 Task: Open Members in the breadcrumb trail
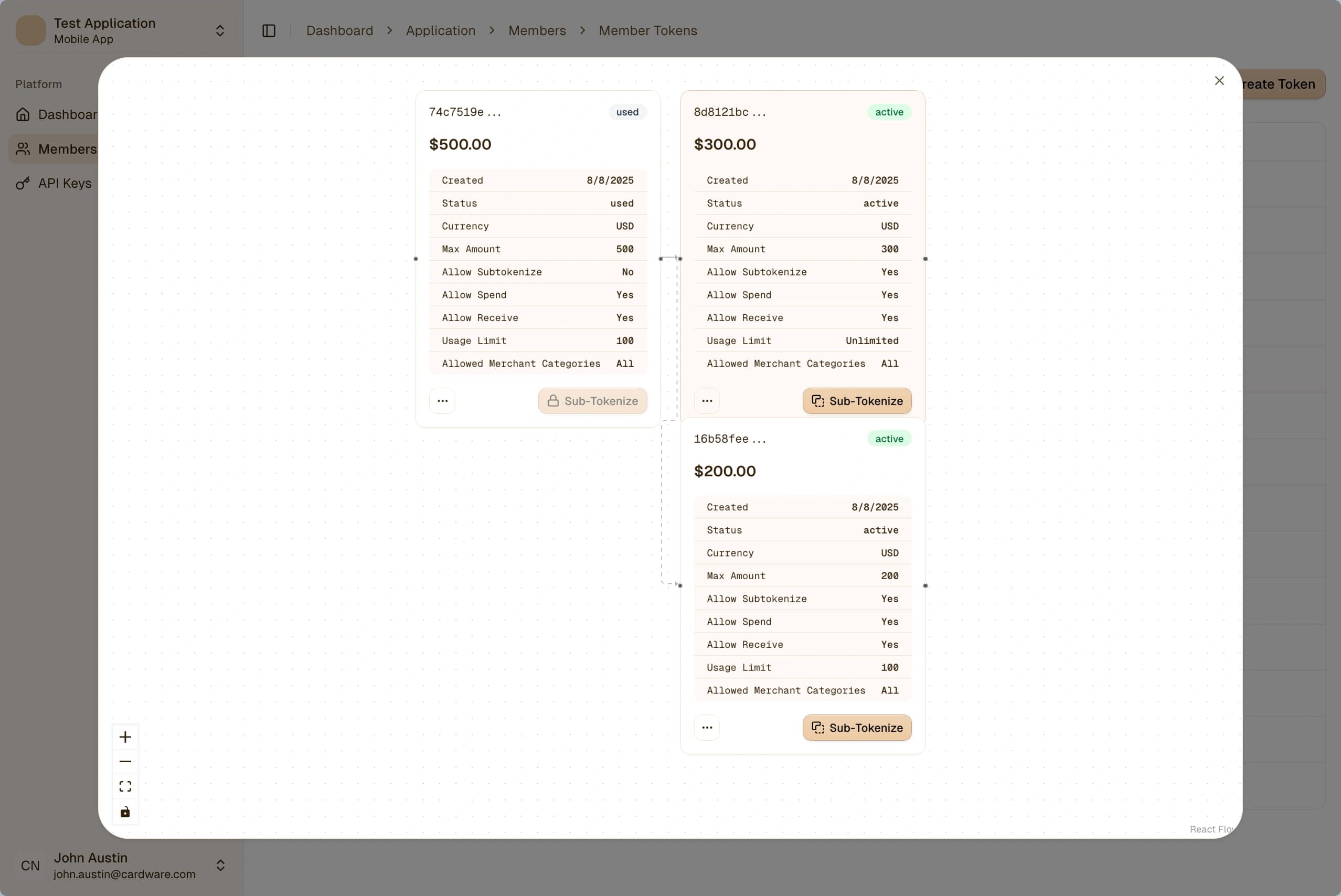pyautogui.click(x=537, y=30)
